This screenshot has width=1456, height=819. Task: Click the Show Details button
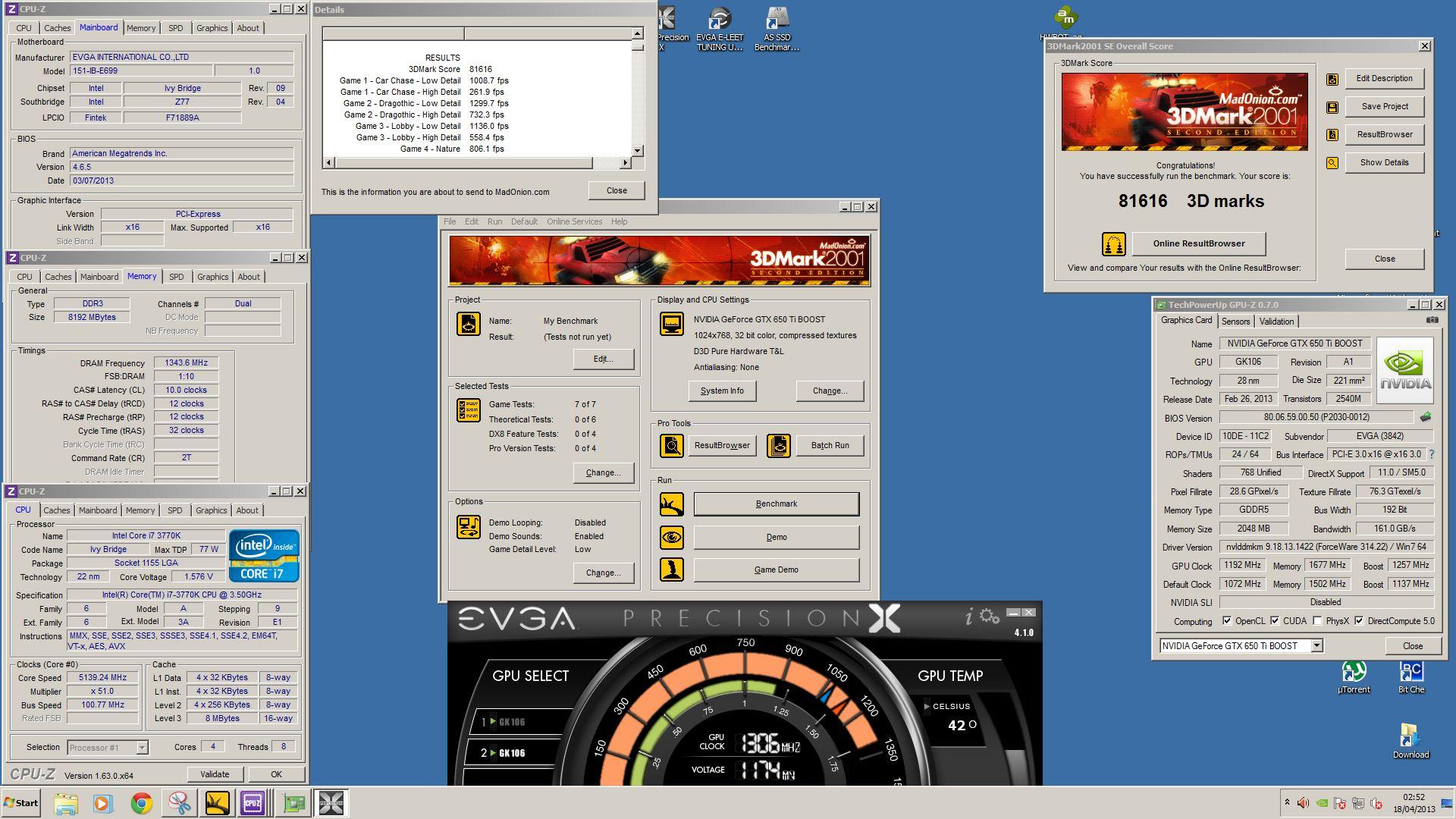1385,163
